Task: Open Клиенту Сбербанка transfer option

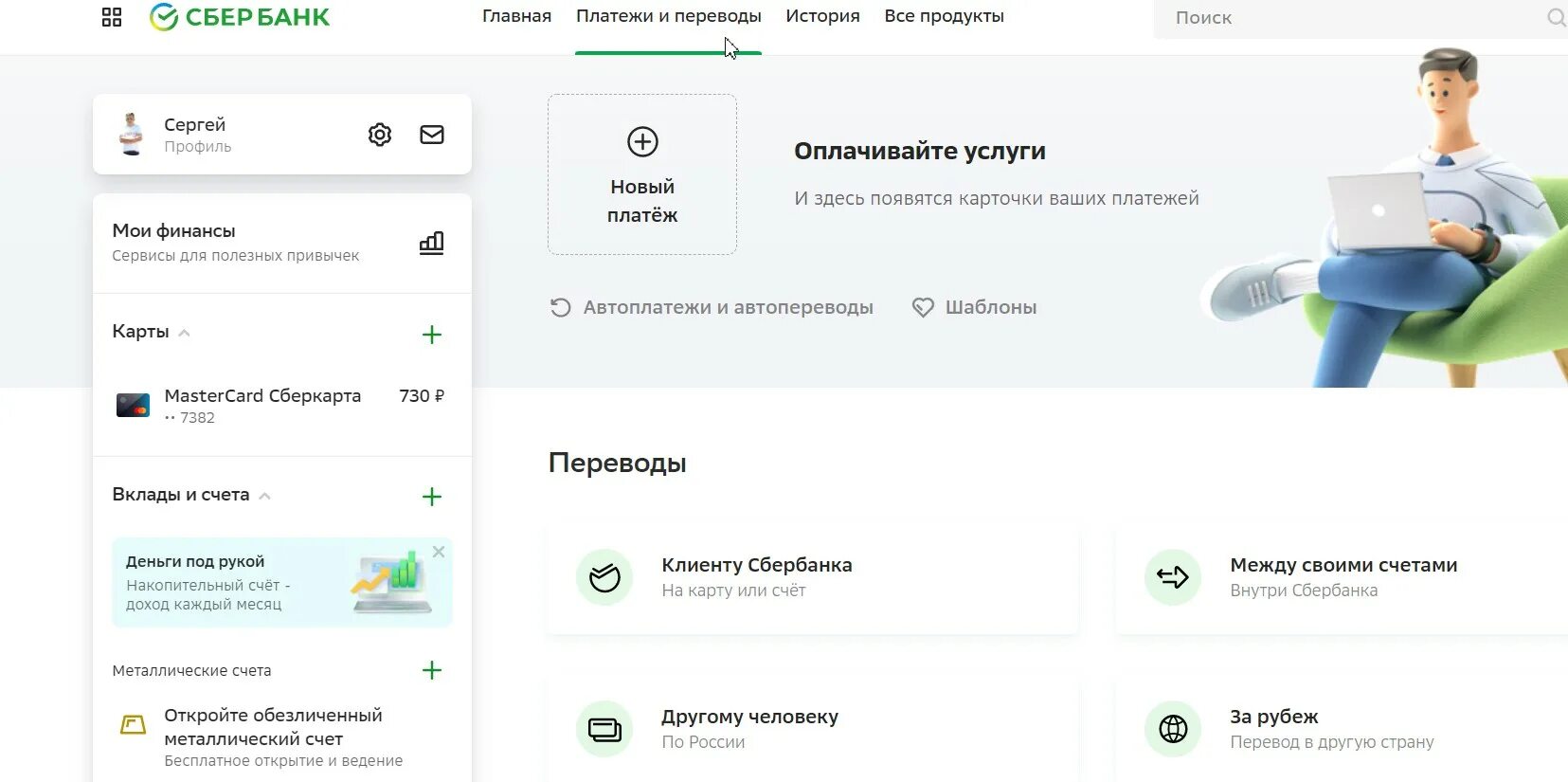Action: pyautogui.click(x=813, y=577)
